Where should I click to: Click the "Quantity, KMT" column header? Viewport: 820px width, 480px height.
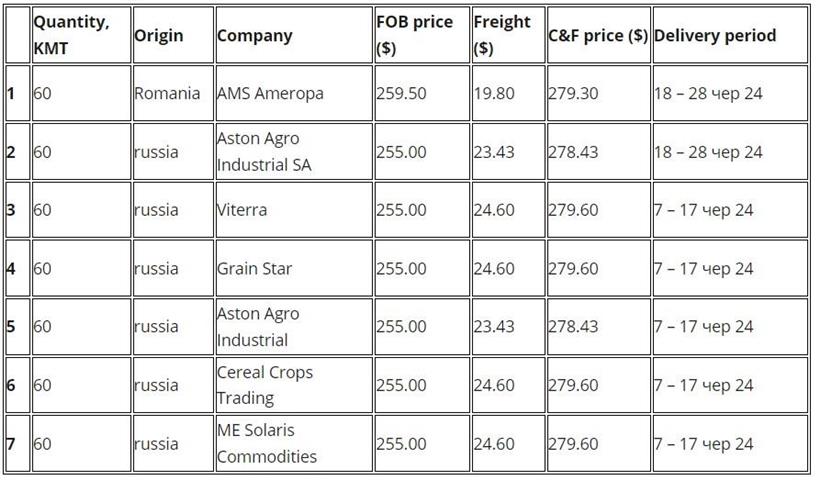pos(70,35)
